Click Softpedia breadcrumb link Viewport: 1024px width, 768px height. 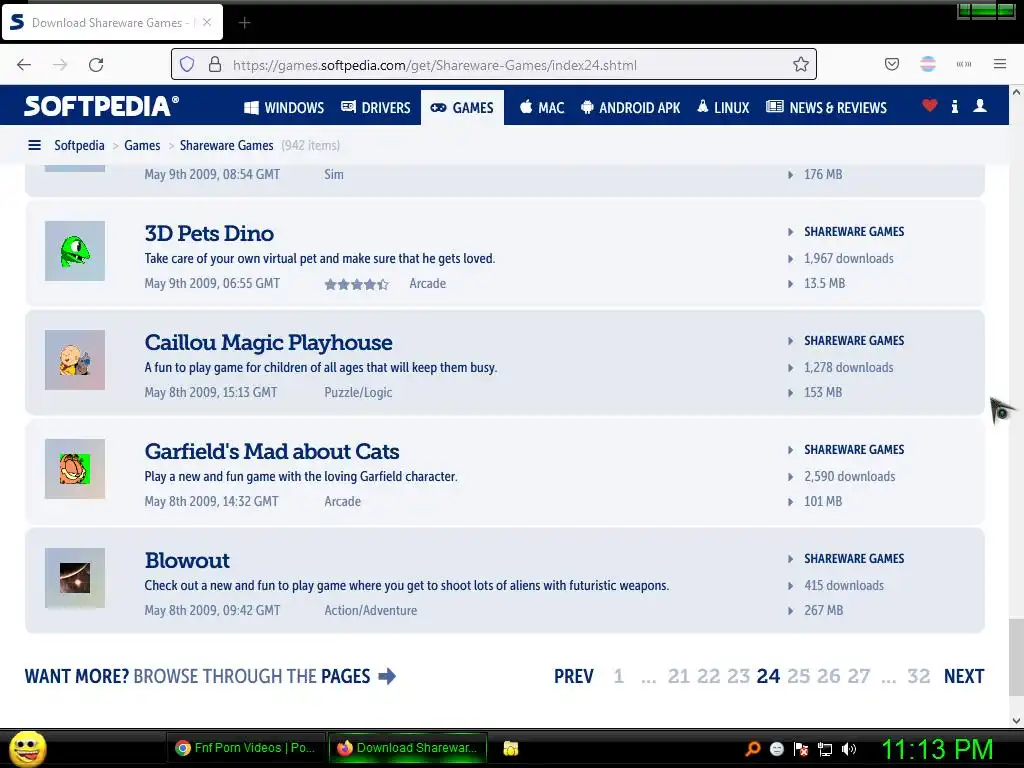click(x=79, y=145)
